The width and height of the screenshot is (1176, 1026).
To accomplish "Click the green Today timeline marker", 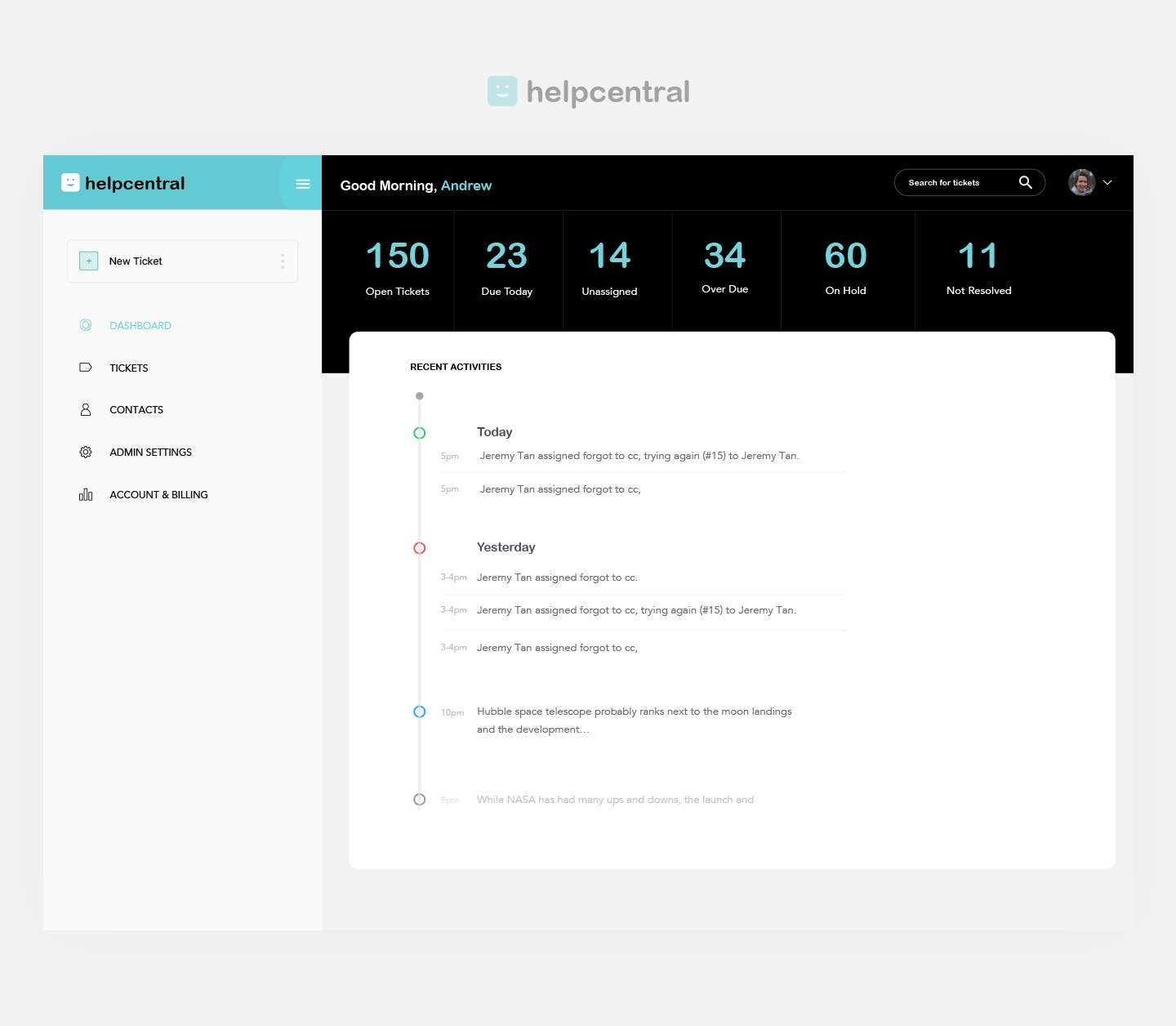I will pos(420,433).
